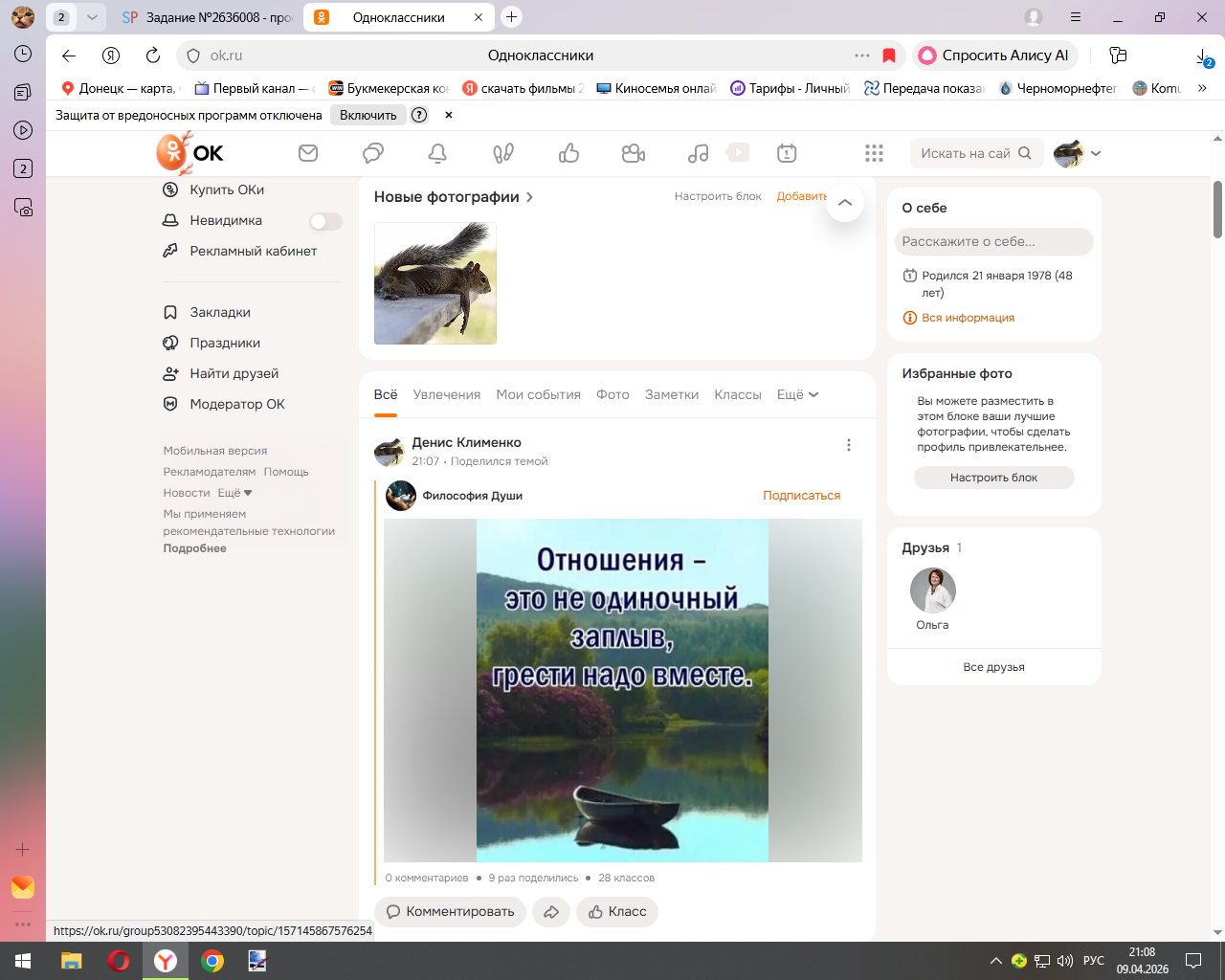Open the address bar three-dot menu
1225x980 pixels.
[862, 56]
